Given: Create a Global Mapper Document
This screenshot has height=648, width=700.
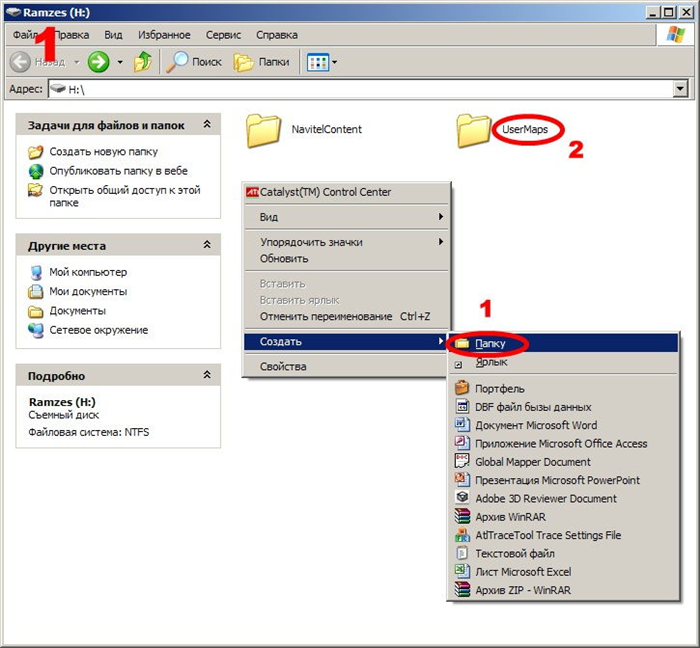Looking at the screenshot, I should click(x=563, y=462).
